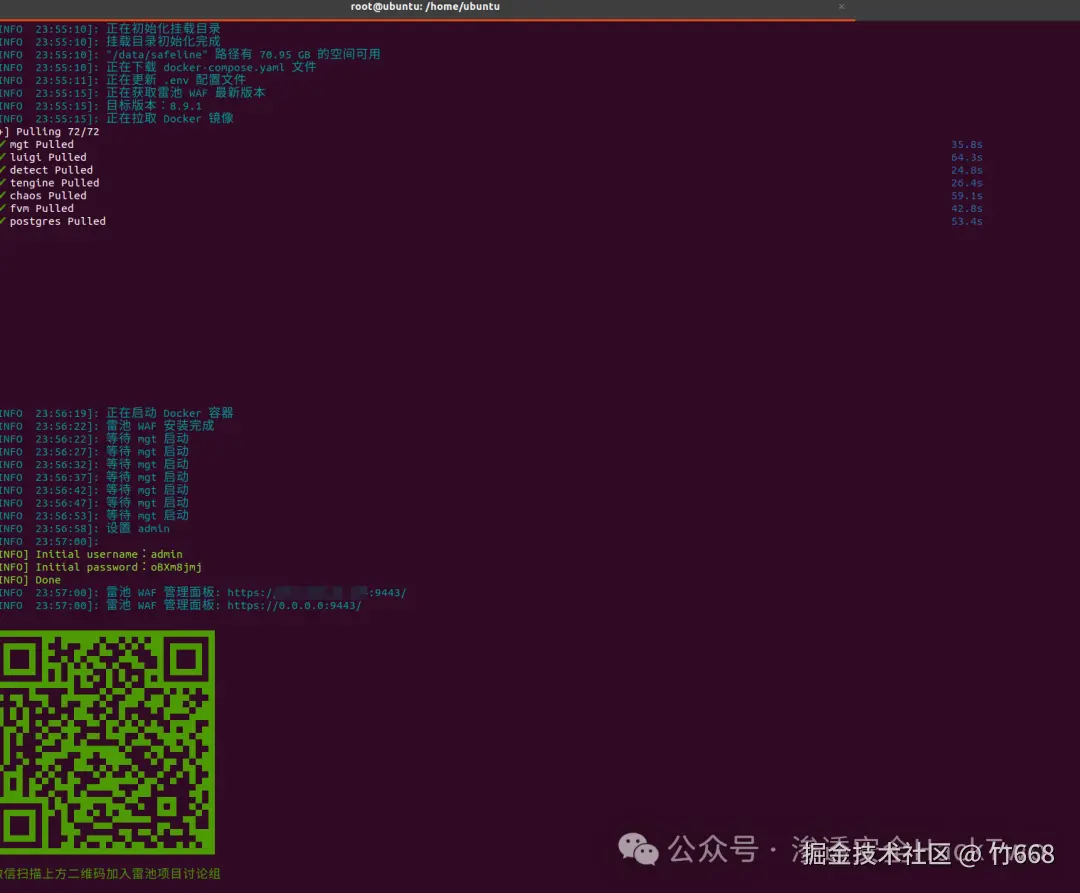
Task: Click the '等待 mgt 启动' line at 23:56:37
Action: 147,477
